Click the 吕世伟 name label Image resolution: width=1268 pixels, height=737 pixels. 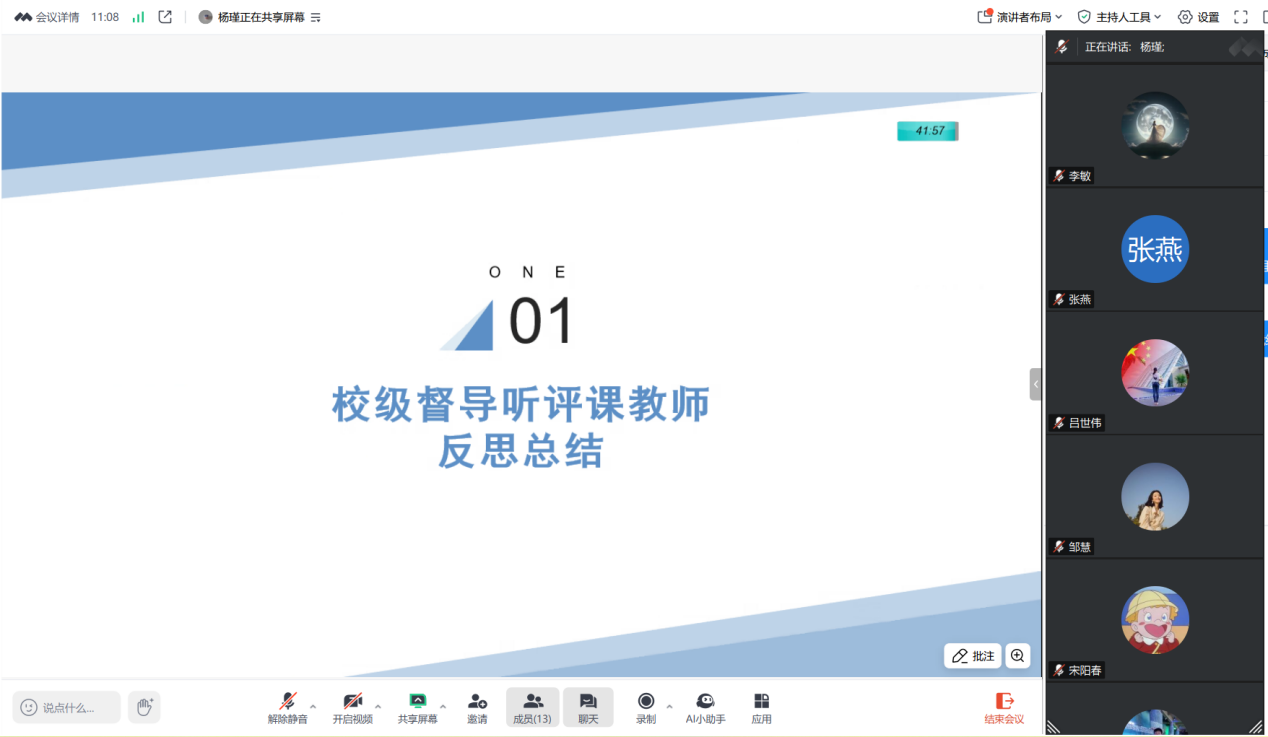(1085, 423)
